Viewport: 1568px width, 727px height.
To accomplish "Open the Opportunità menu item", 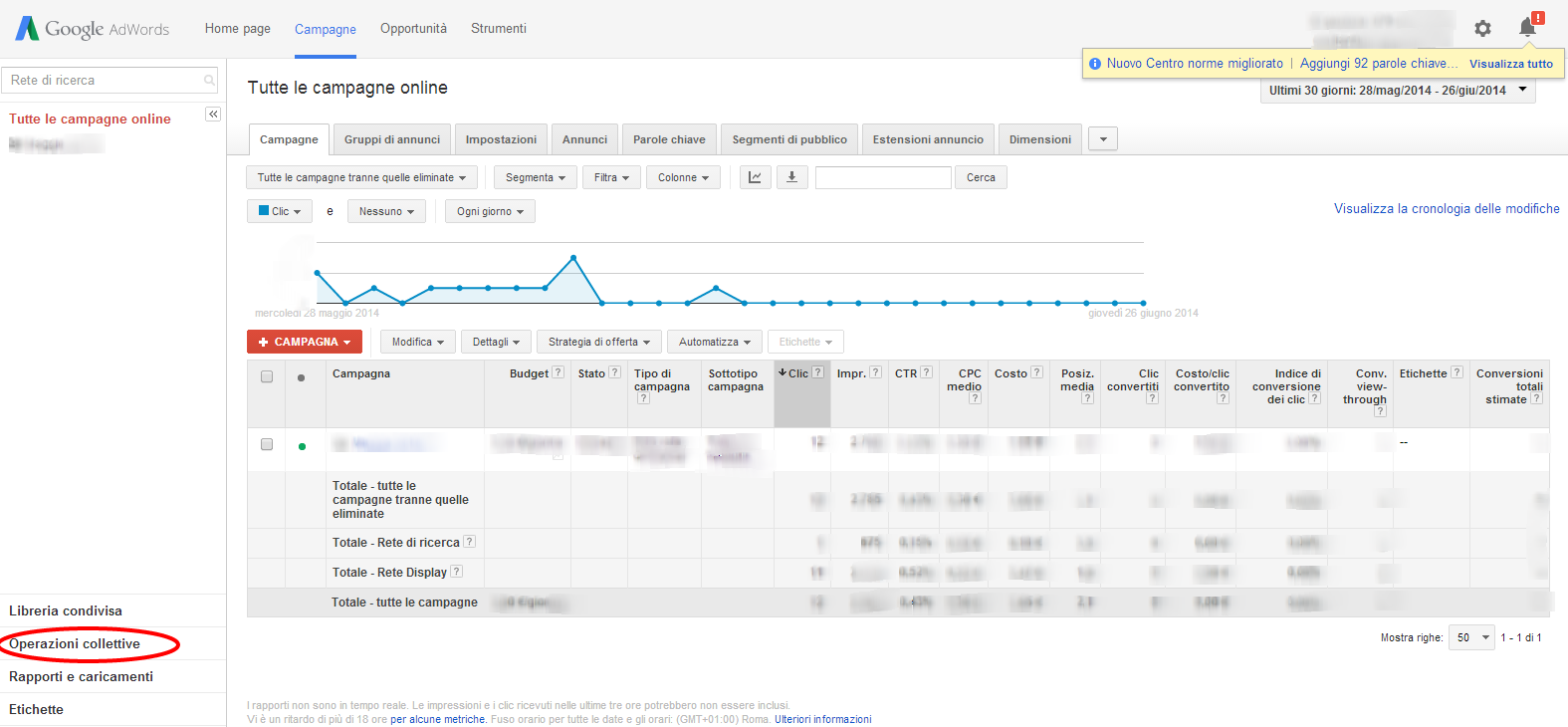I will [x=413, y=29].
